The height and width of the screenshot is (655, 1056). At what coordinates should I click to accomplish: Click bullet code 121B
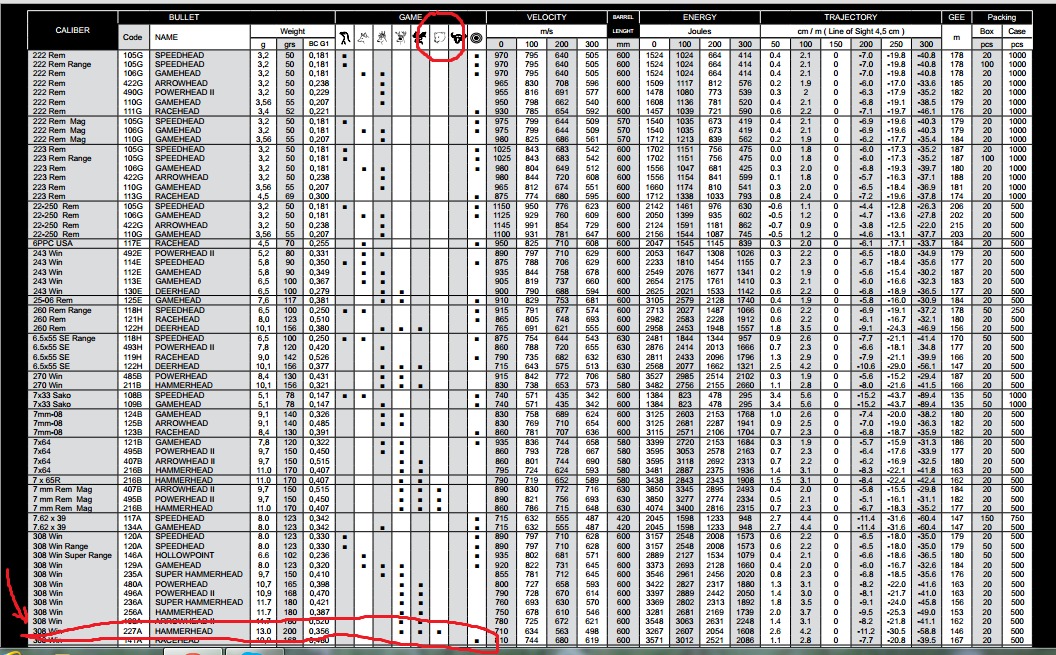133,442
